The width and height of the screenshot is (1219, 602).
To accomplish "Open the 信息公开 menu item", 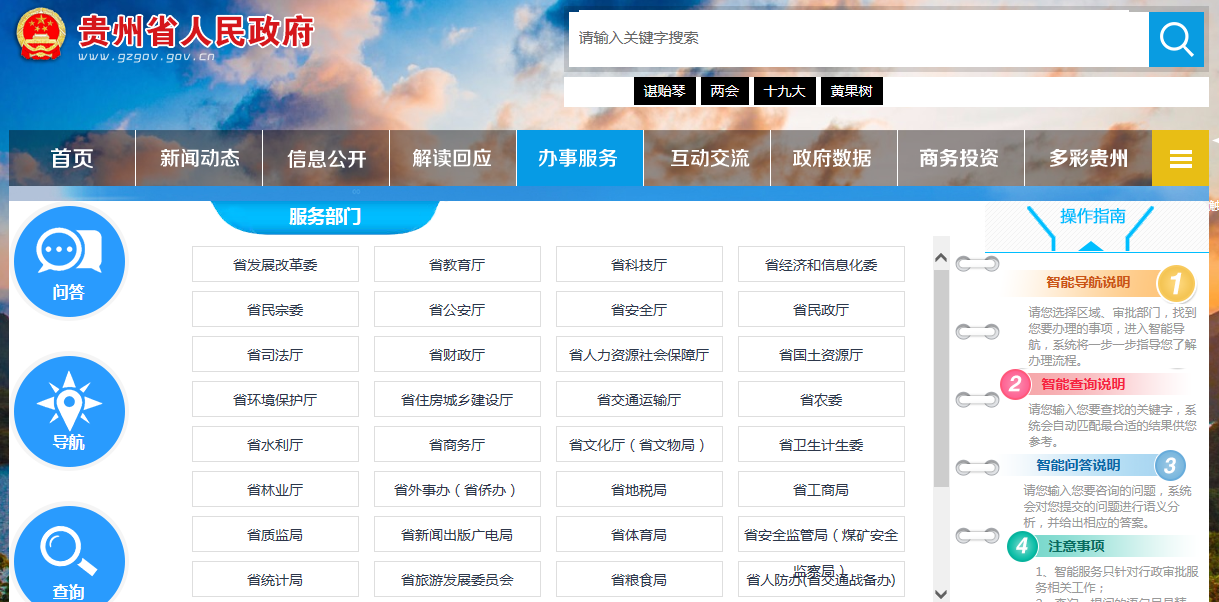I will click(x=326, y=159).
